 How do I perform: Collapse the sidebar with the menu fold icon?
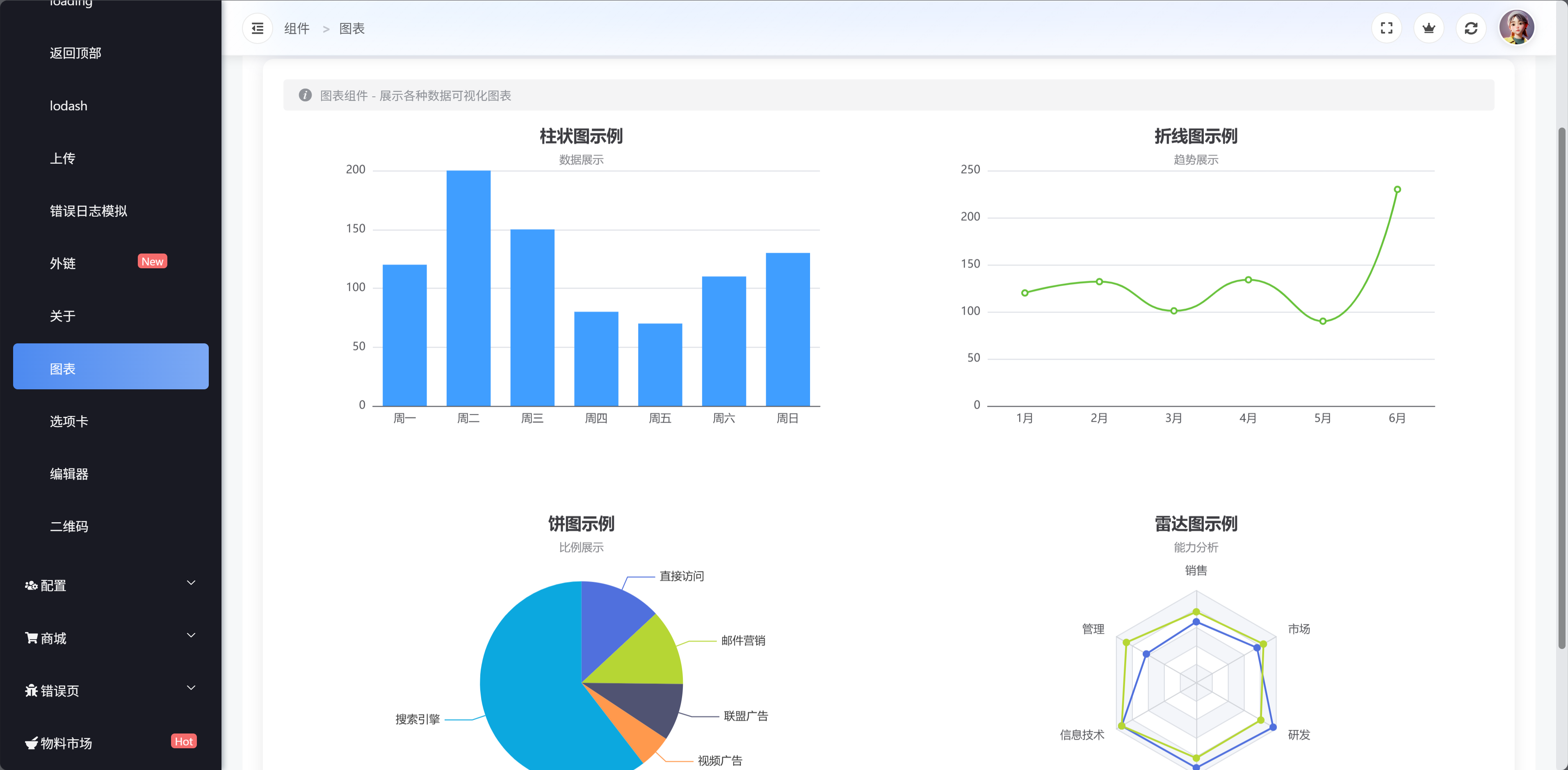(x=258, y=29)
